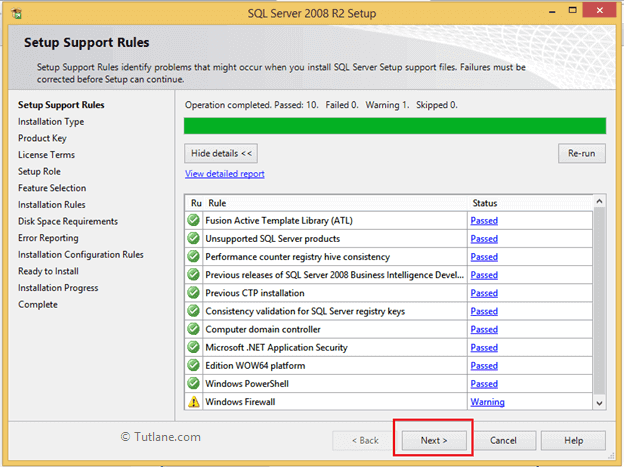Viewport: 624px width, 467px height.
Task: Open Passed link for Consistency validation rule
Action: tap(484, 311)
